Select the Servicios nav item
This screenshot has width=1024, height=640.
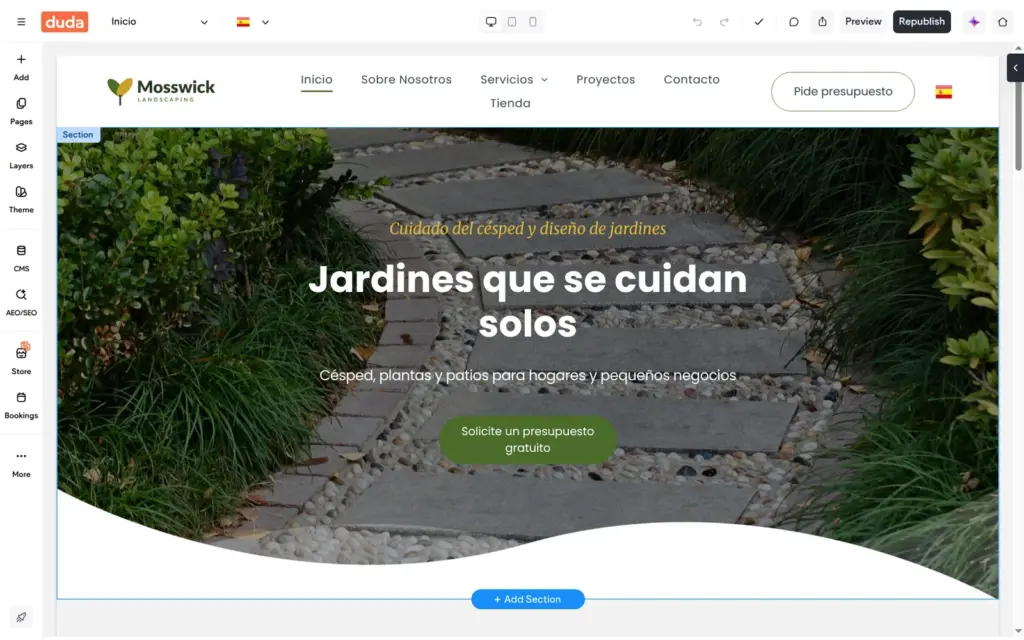[x=507, y=80]
